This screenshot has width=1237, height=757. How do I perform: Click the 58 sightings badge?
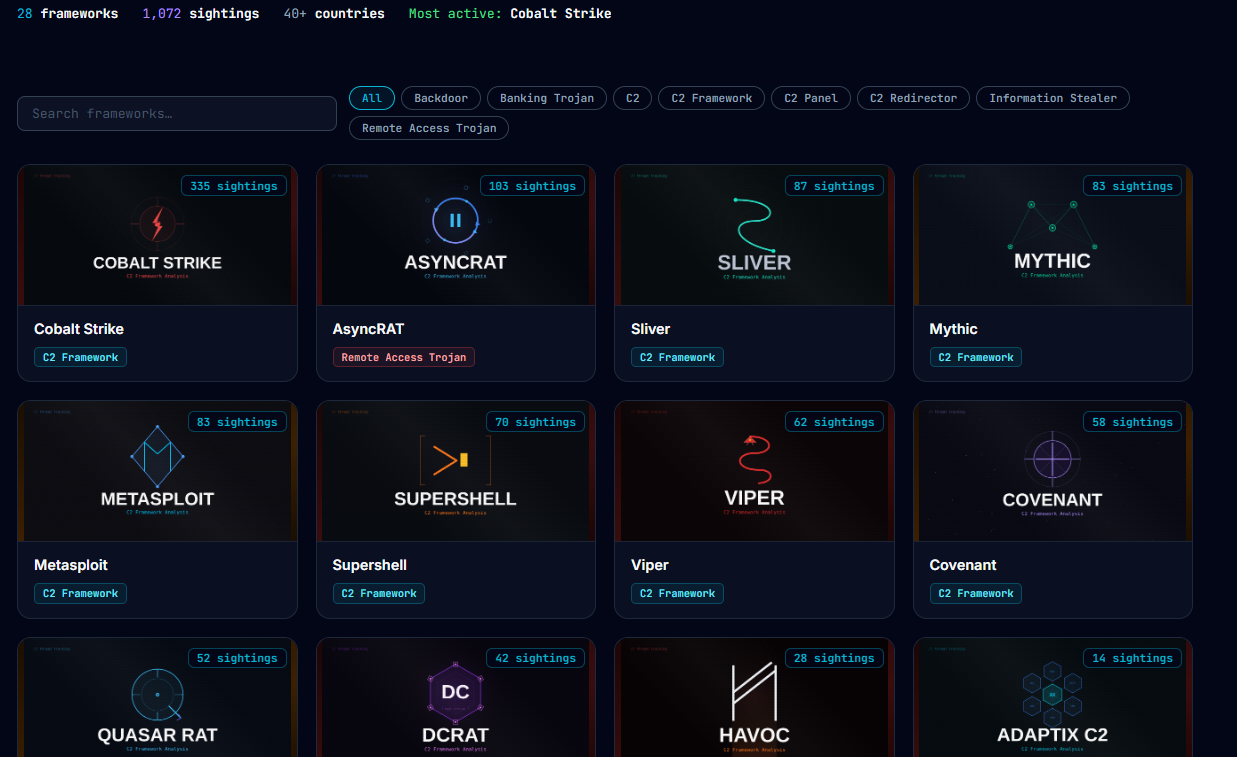point(1133,422)
